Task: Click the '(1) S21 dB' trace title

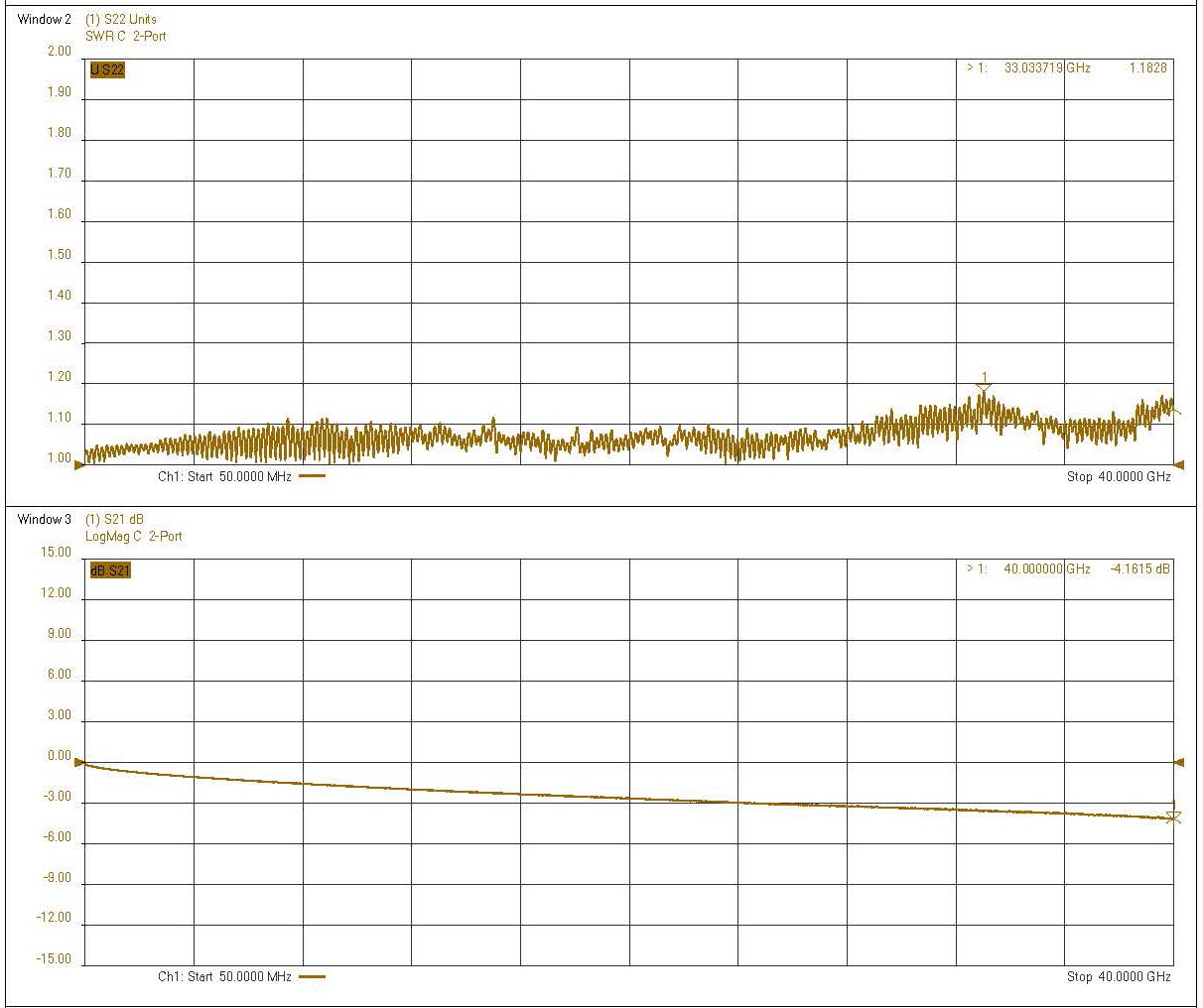Action: pyautogui.click(x=115, y=519)
